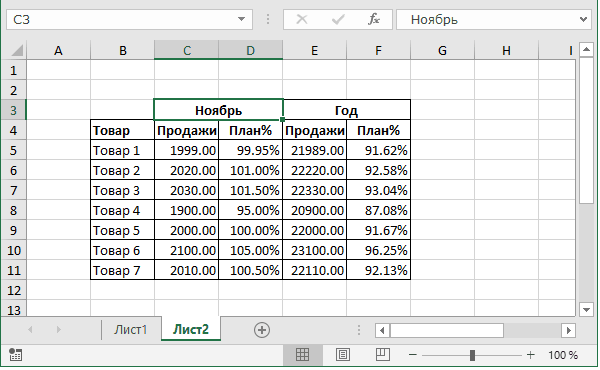Screen dimensions: 600x370
Task: Click the macro recording icon in status bar
Action: (x=15, y=355)
